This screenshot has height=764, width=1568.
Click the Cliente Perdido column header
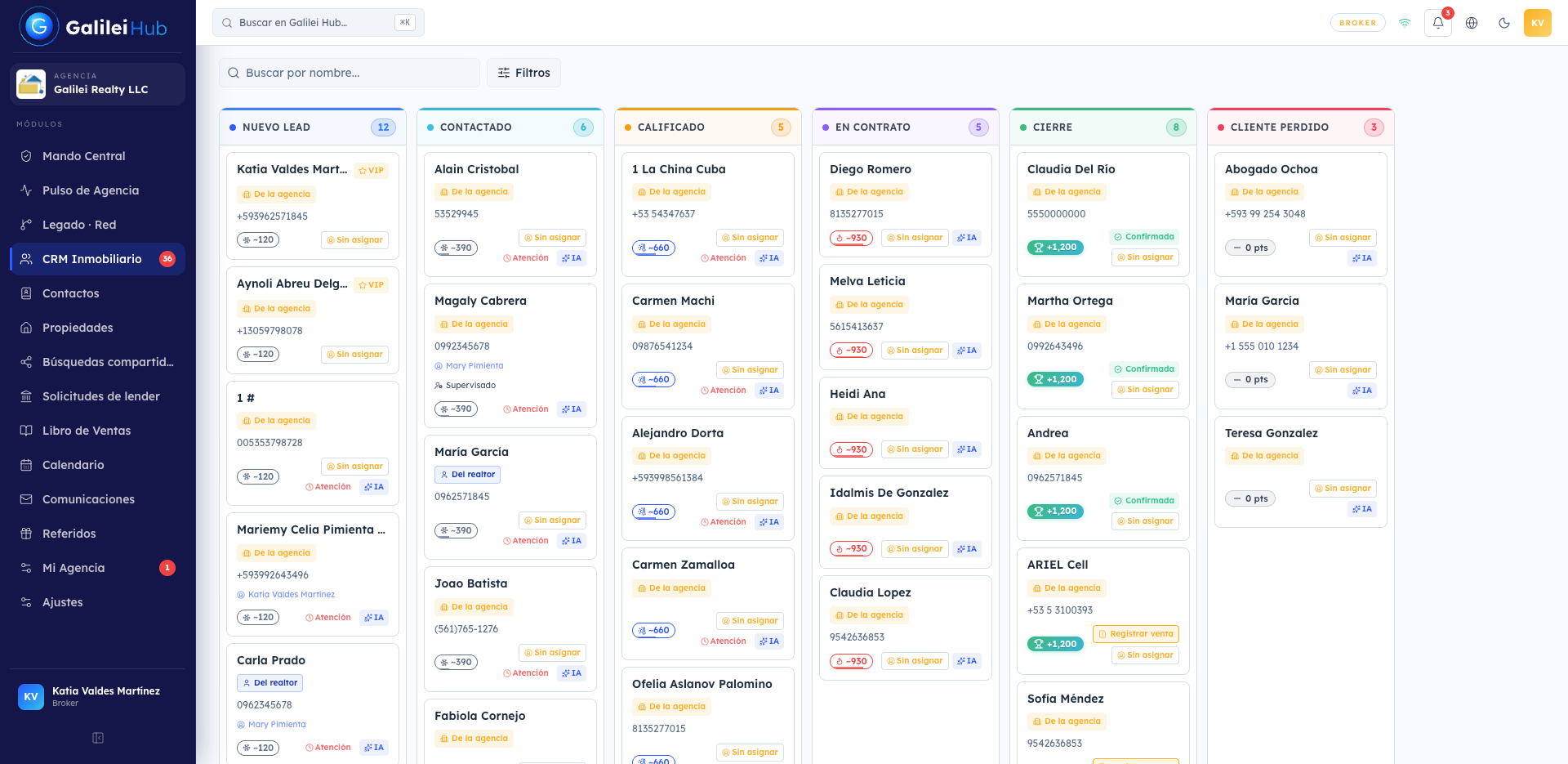1301,127
